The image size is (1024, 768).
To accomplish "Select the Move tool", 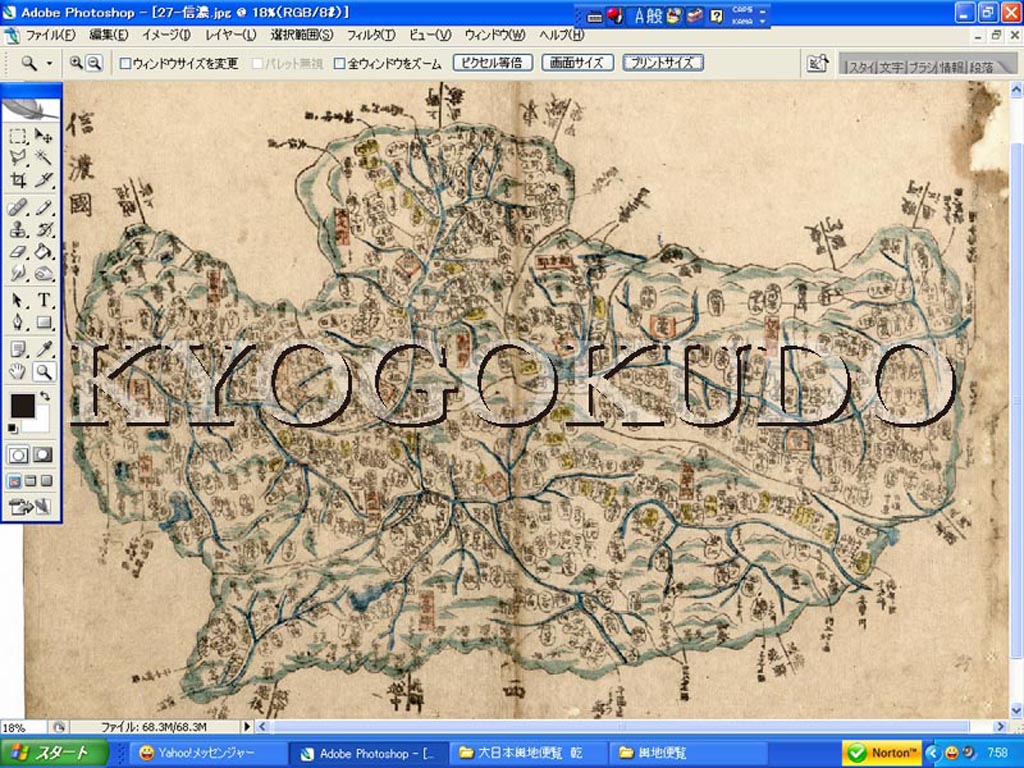I will pyautogui.click(x=44, y=136).
